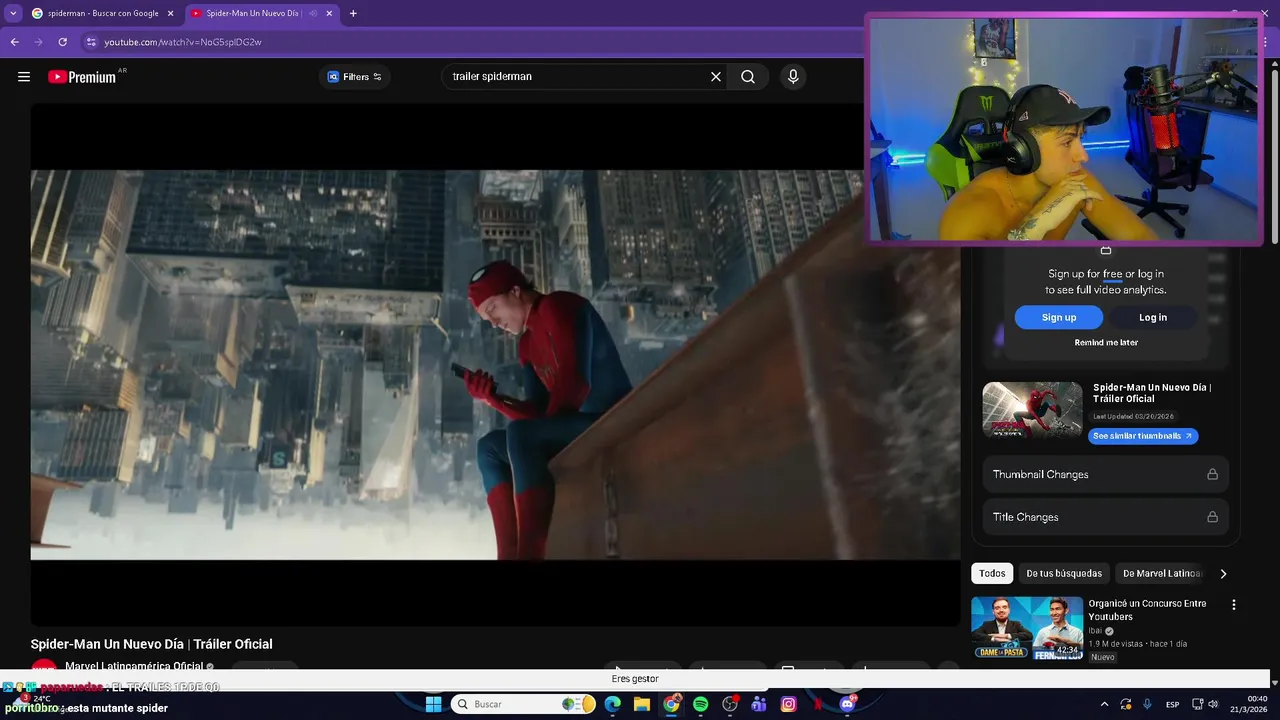The image size is (1280, 720).
Task: Select the 'Spider-Man Un Nuevo Día' browser tab
Action: [262, 13]
